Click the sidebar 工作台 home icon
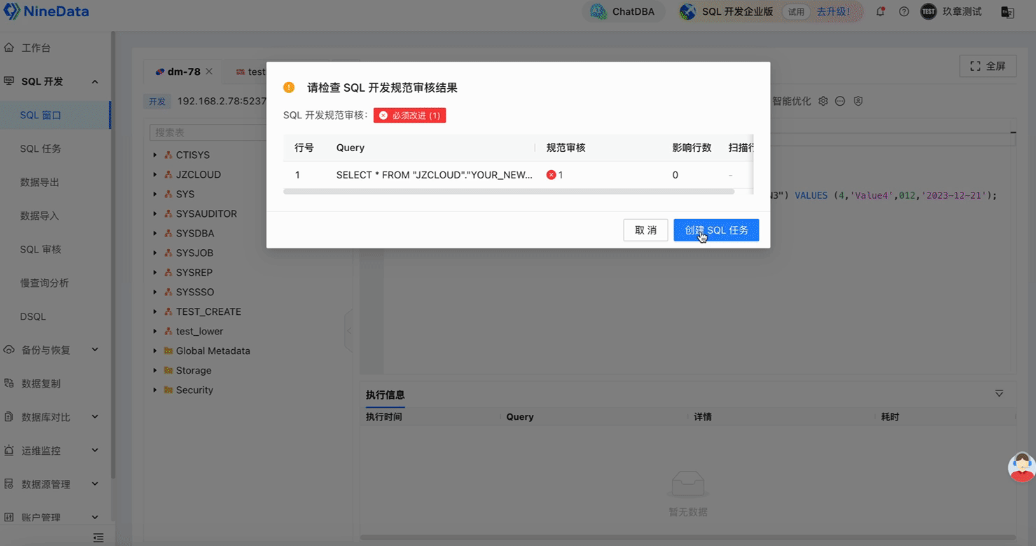The image size is (1036, 546). tap(9, 48)
